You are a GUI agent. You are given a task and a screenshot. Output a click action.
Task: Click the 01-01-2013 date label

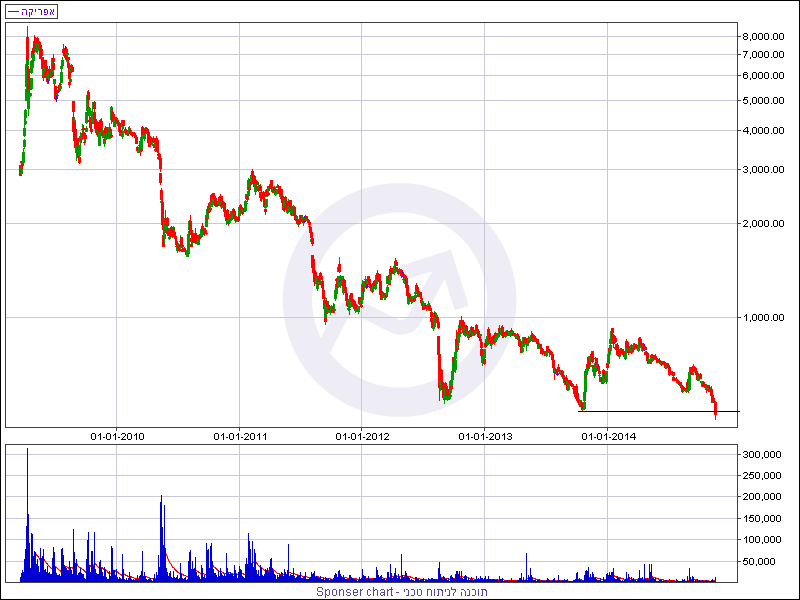pos(485,437)
